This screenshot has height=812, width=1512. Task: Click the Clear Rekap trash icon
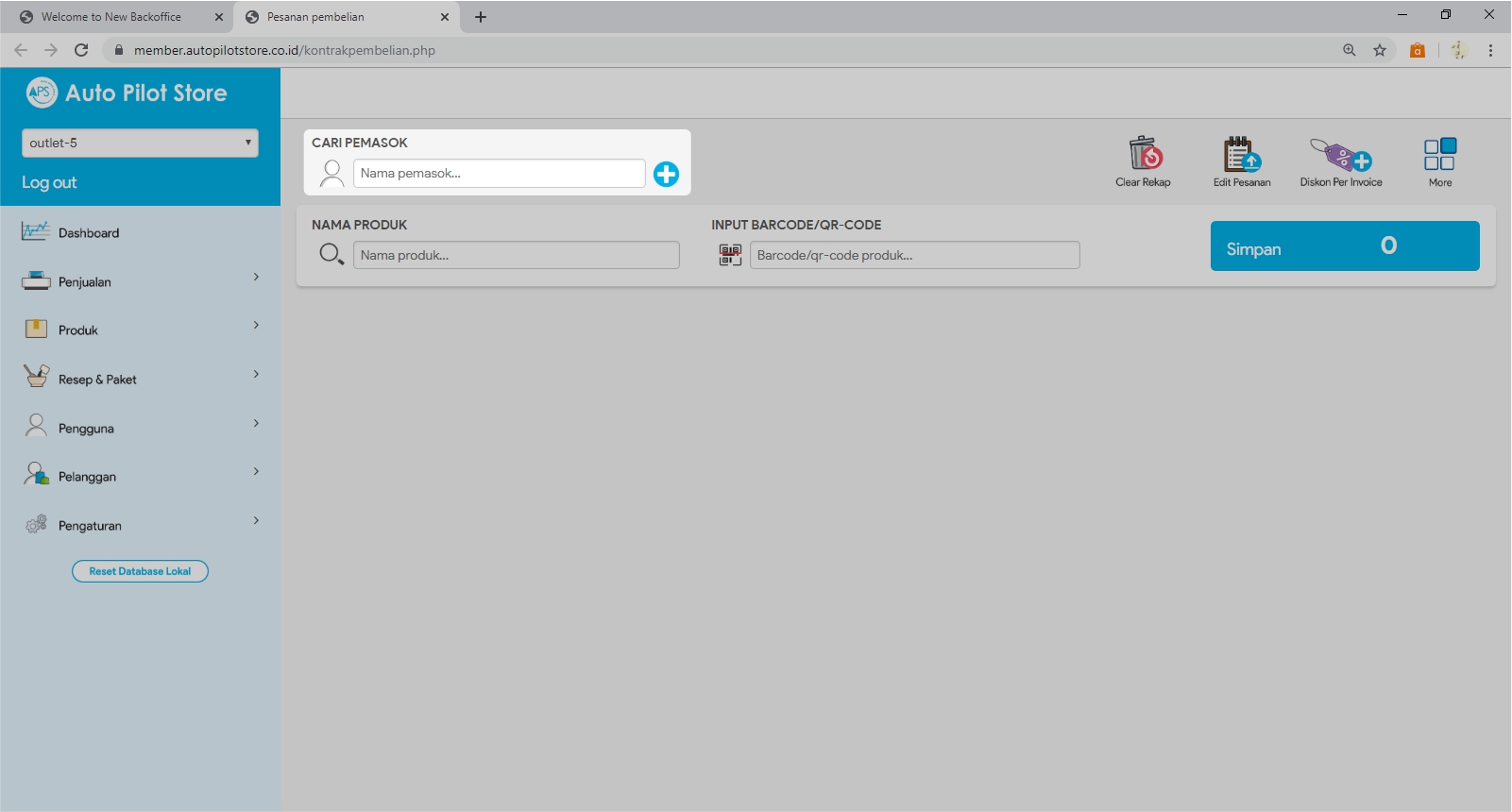(1144, 154)
